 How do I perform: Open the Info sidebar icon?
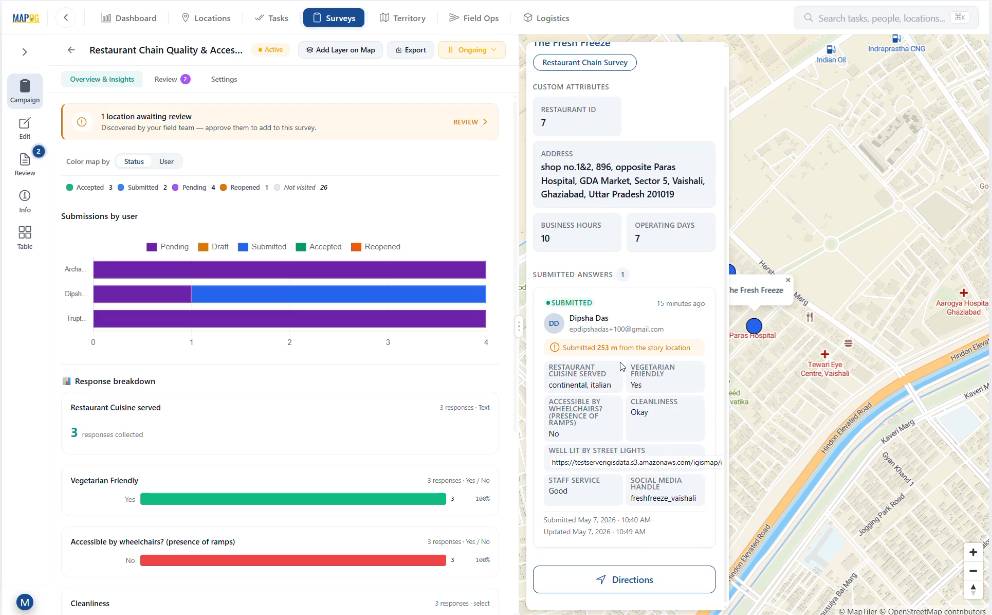(x=25, y=201)
